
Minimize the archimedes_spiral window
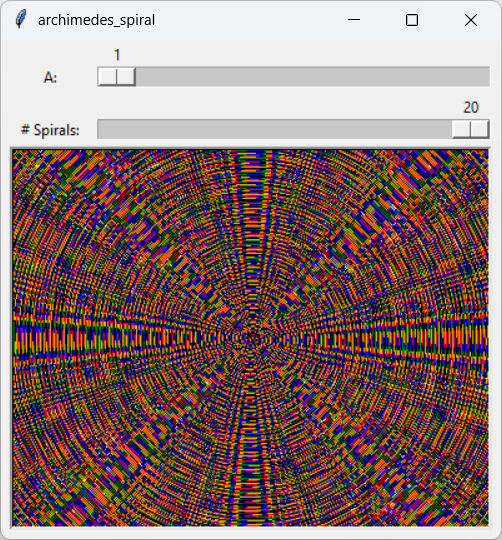point(354,20)
